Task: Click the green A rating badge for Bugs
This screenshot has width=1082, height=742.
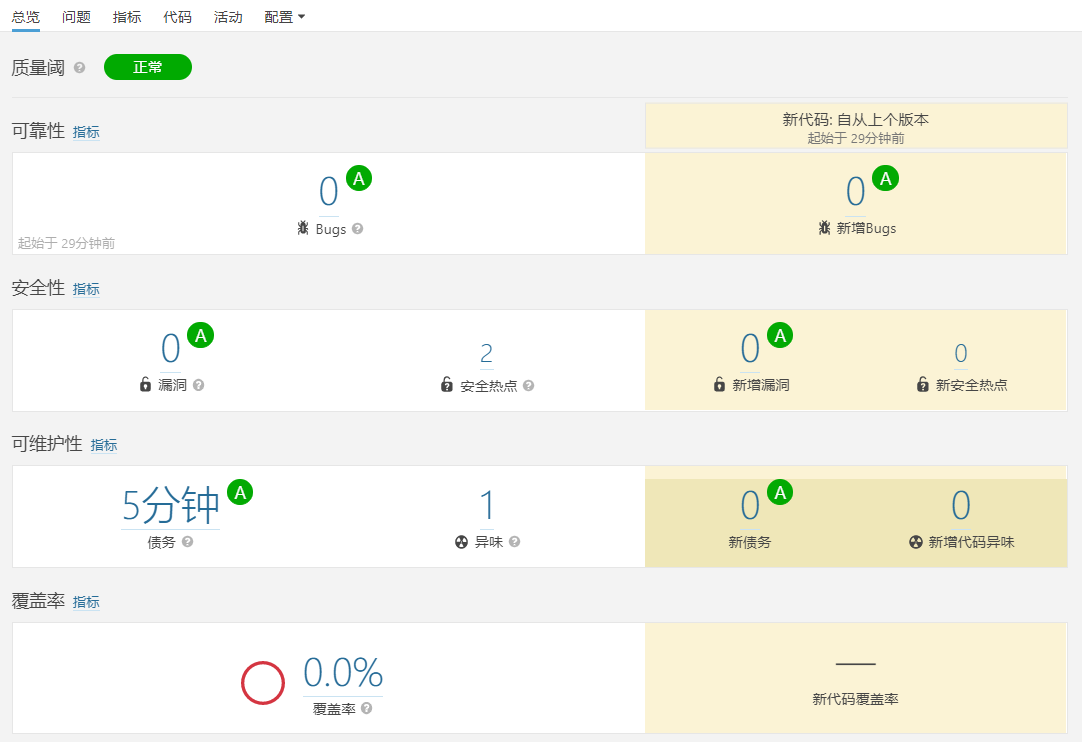Action: [359, 178]
